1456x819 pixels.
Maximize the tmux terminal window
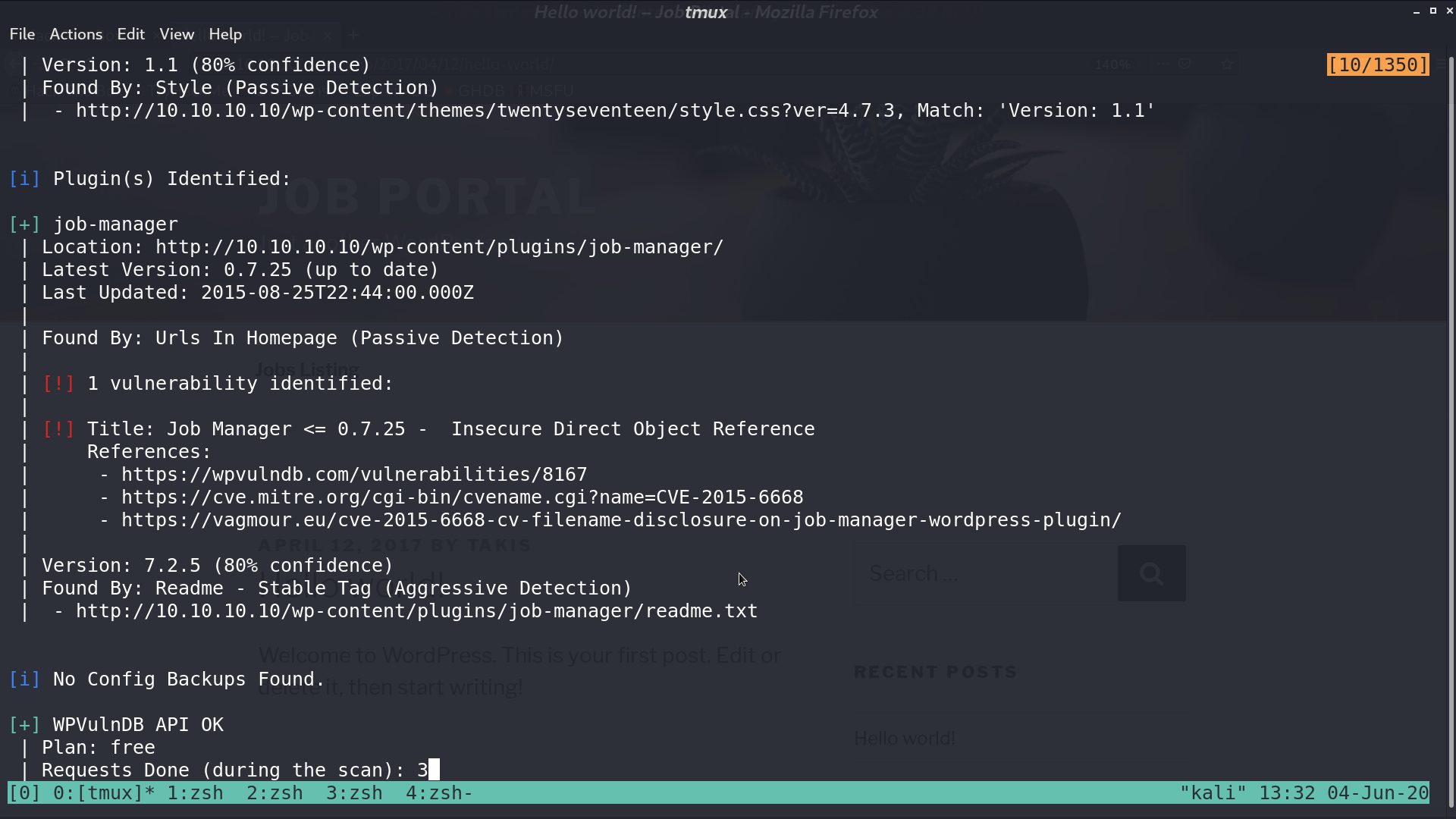1432,11
